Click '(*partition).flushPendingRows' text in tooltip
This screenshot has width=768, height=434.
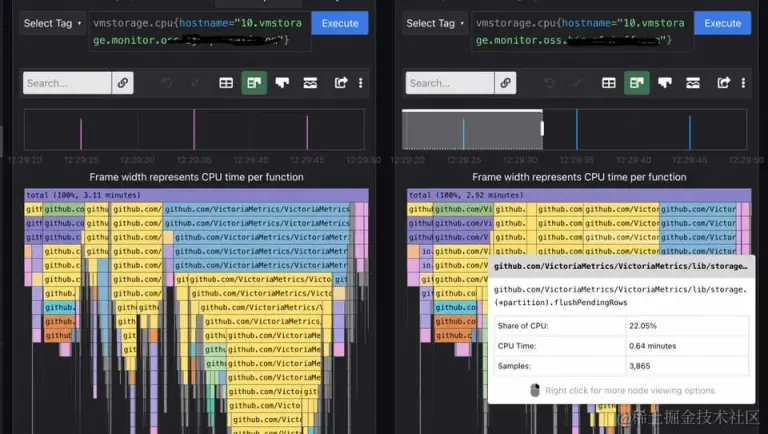coord(560,302)
